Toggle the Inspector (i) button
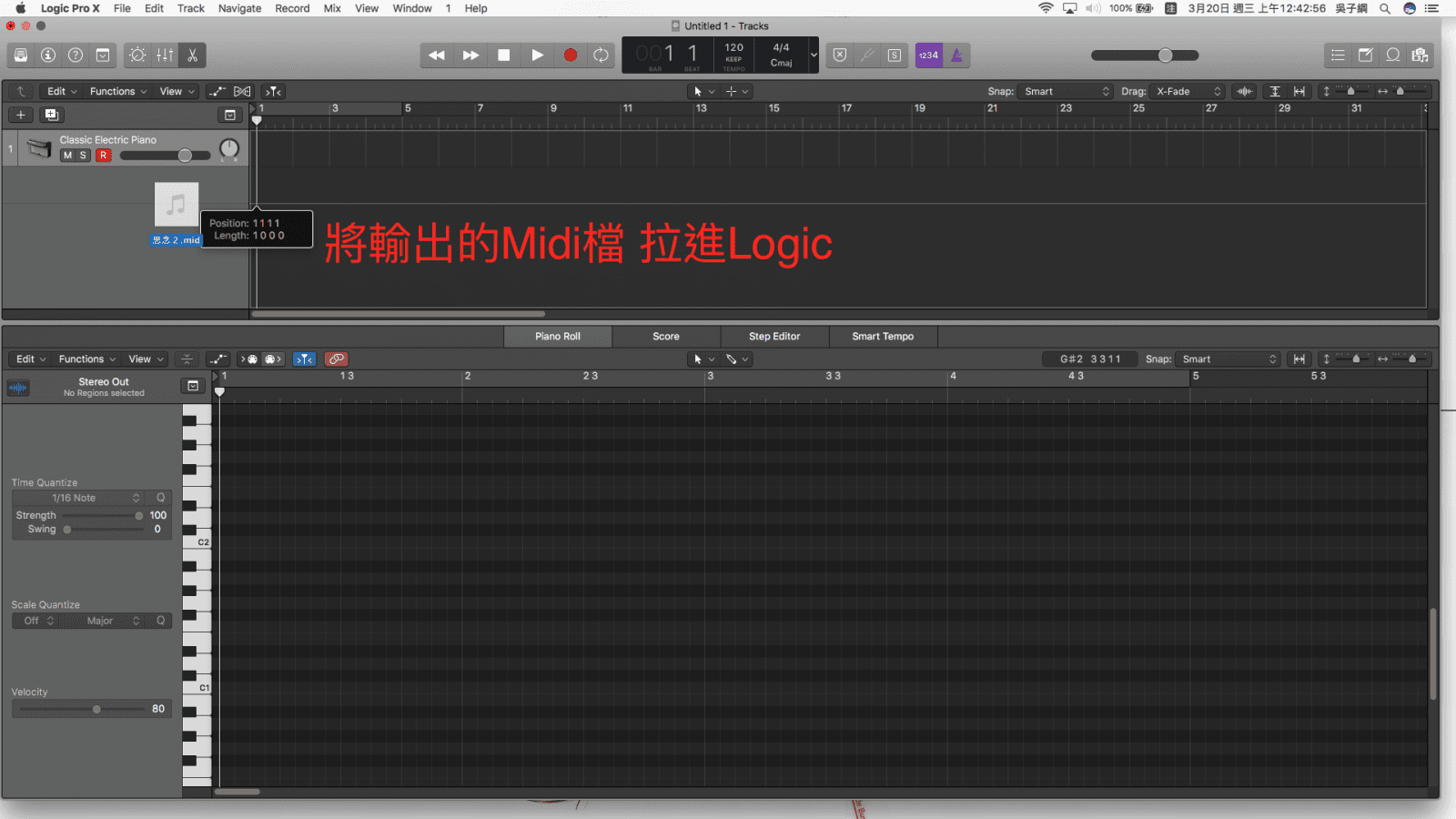1456x819 pixels. pyautogui.click(x=48, y=56)
